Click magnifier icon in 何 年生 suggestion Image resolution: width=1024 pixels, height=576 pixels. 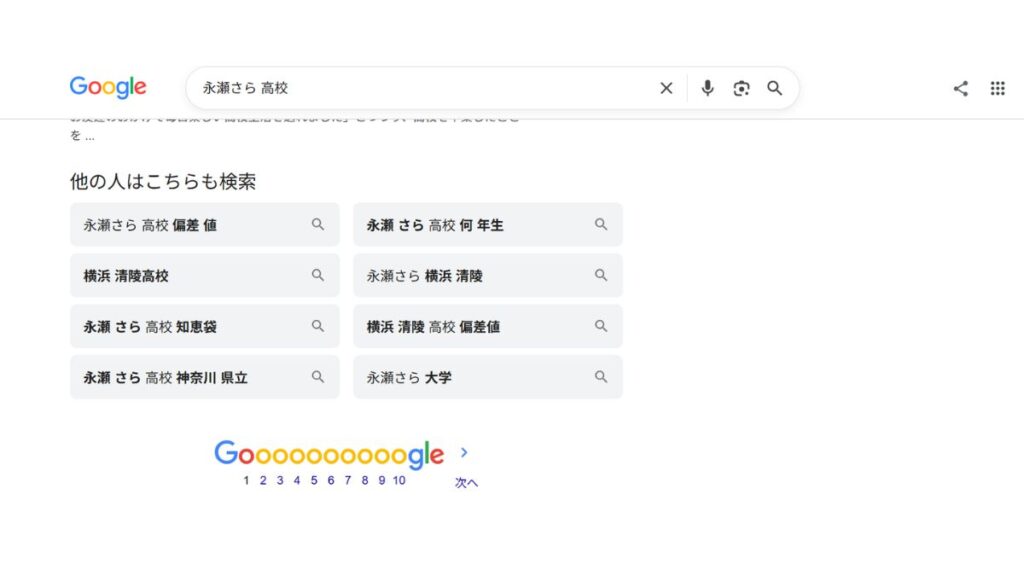[601, 225]
